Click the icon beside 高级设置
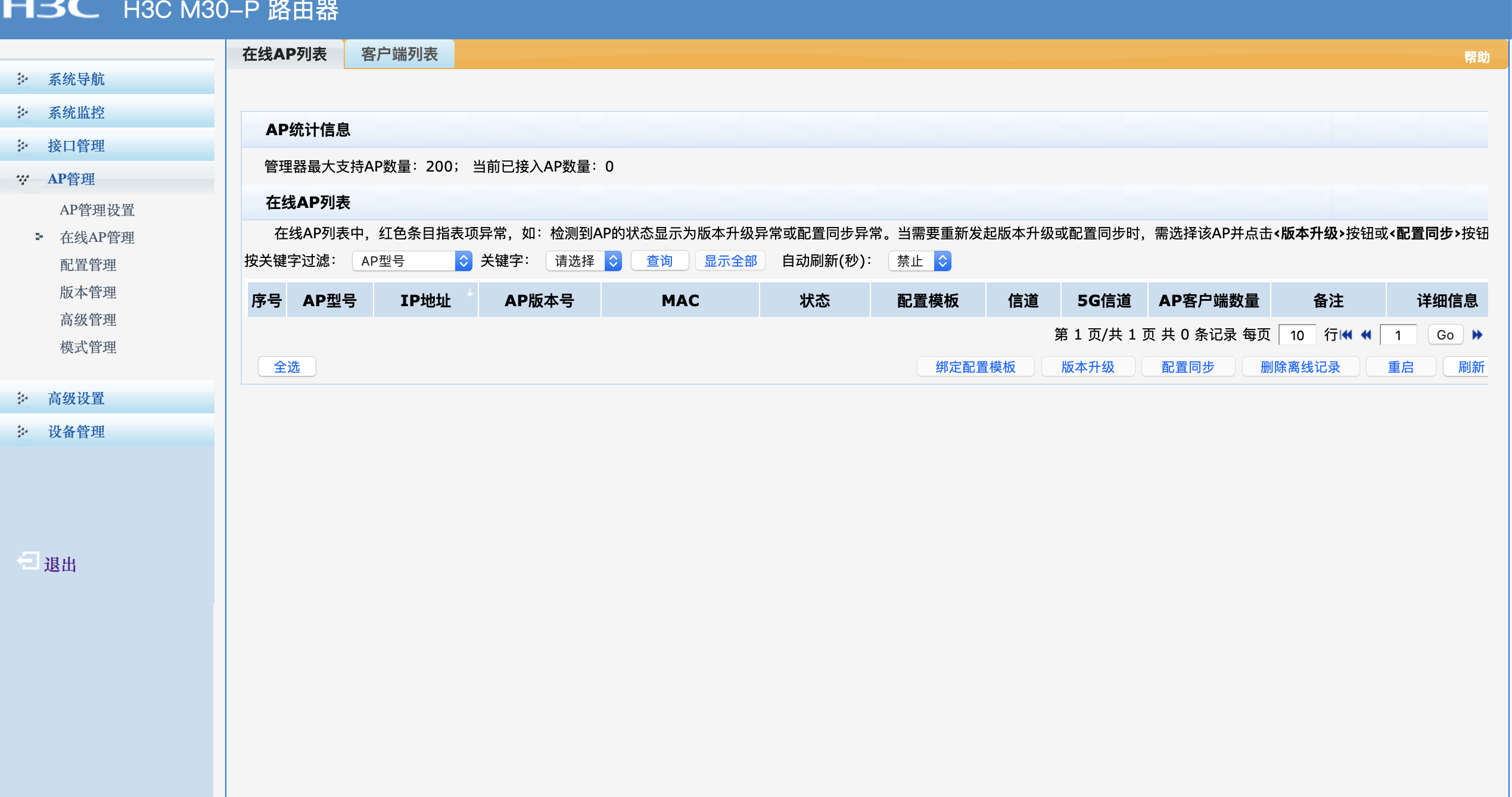 (x=23, y=398)
